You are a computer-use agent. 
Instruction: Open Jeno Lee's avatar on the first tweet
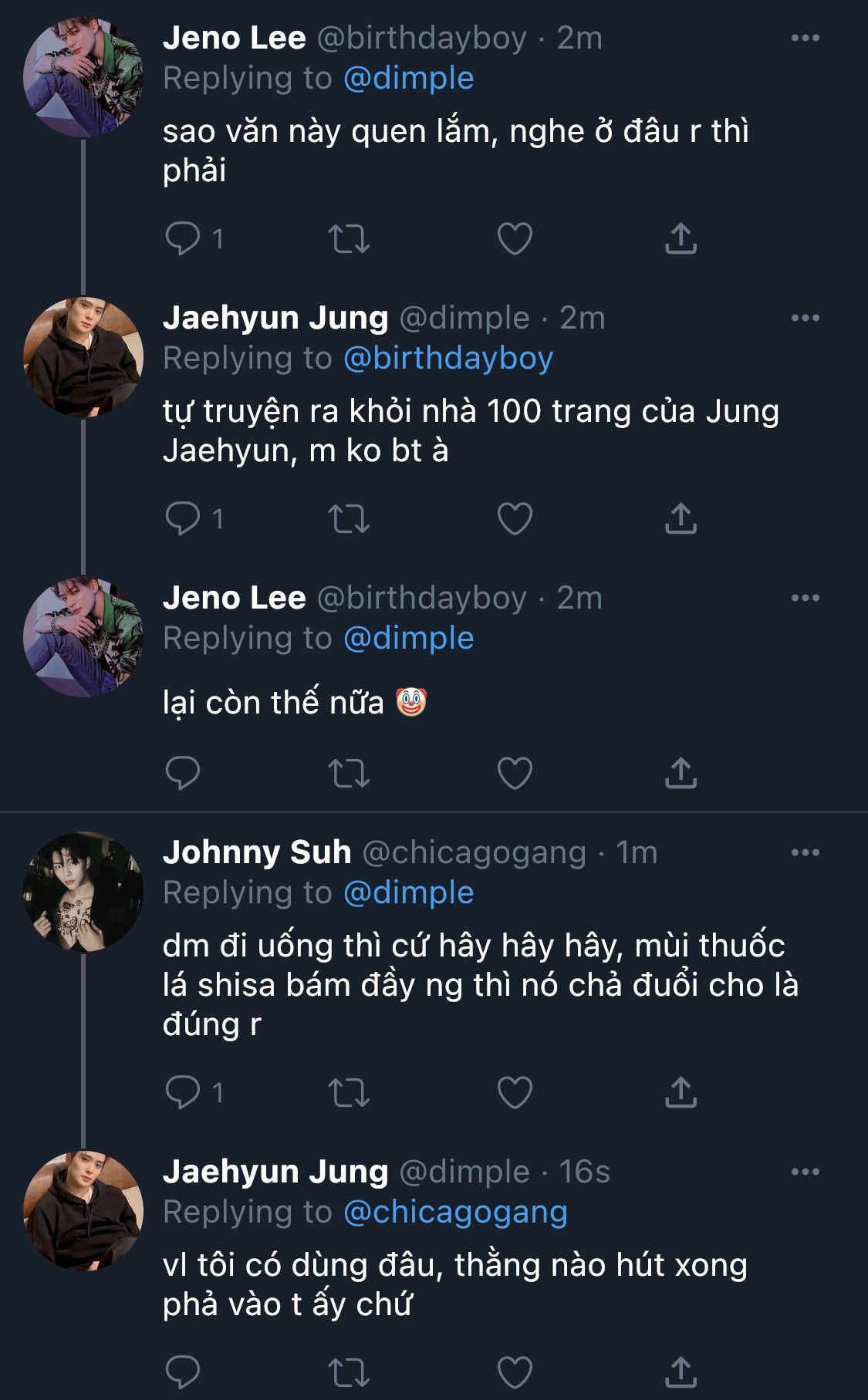(x=83, y=77)
